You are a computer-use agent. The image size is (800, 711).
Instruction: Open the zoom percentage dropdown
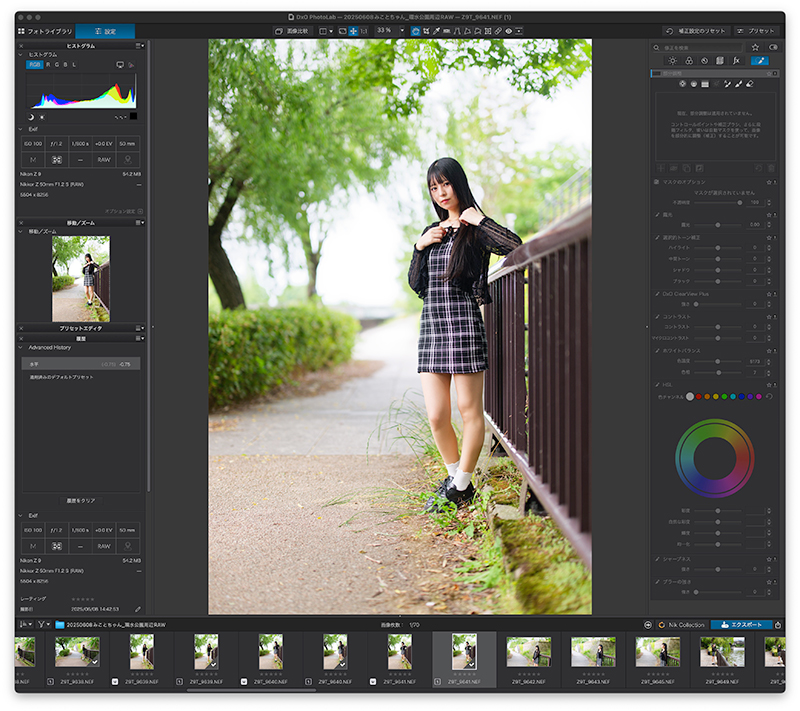[x=402, y=31]
